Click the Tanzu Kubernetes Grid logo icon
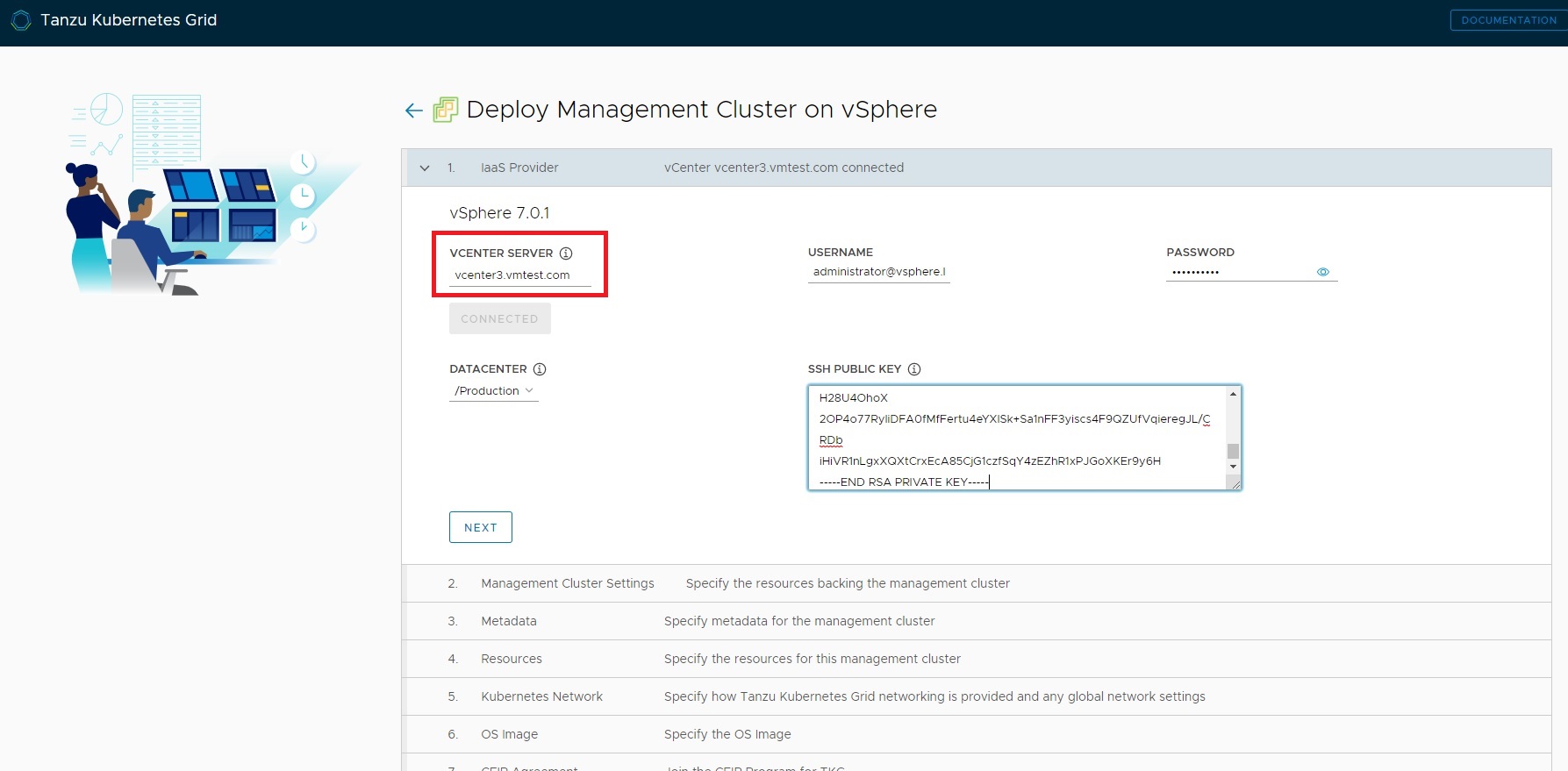1568x771 pixels. tap(21, 20)
